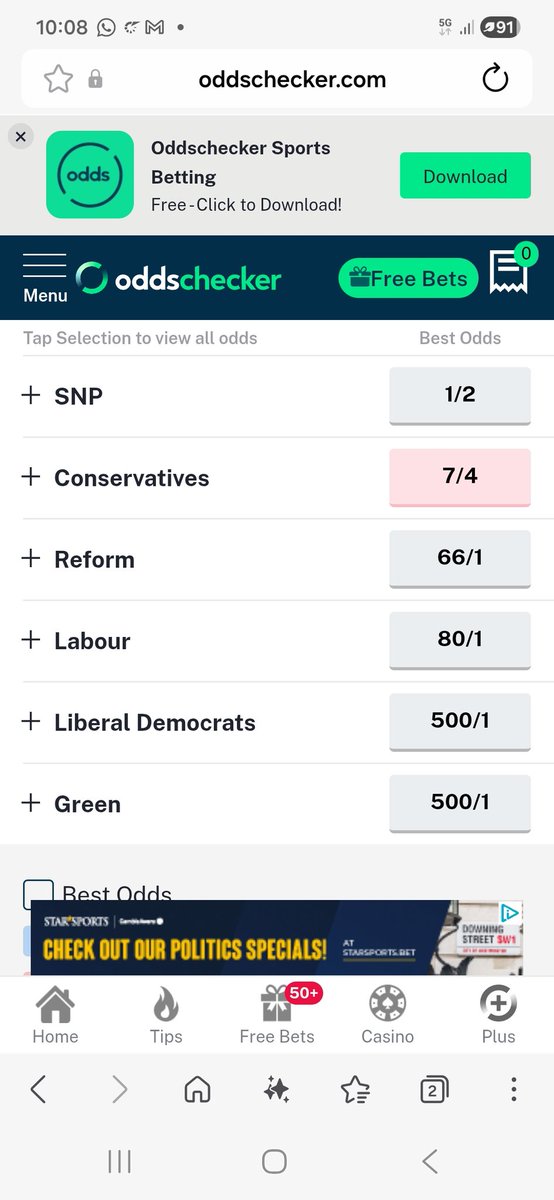Open the hamburger Menu icon
This screenshot has width=554, height=1200.
point(45,277)
